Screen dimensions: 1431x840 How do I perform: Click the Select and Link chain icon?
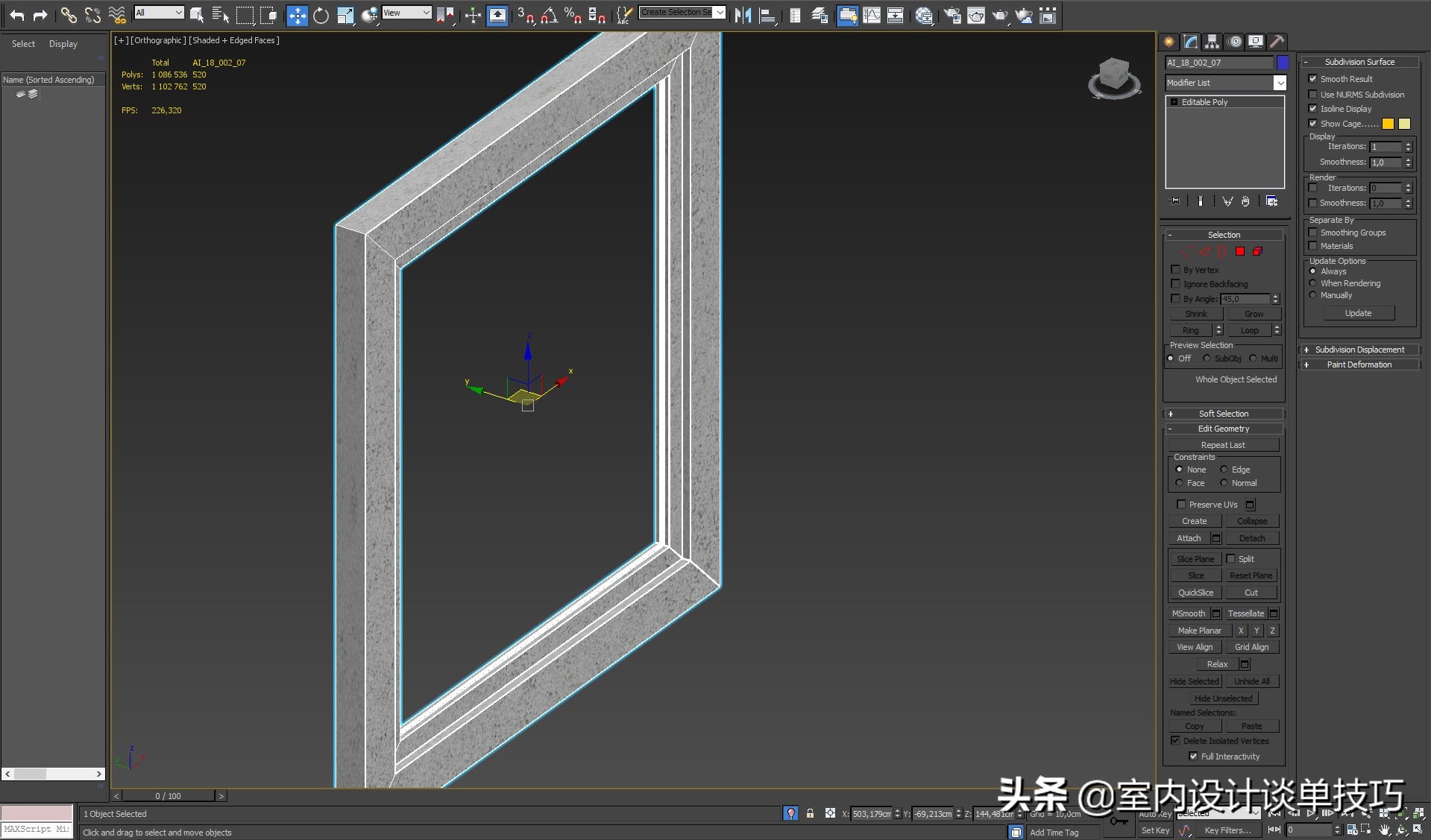click(69, 15)
